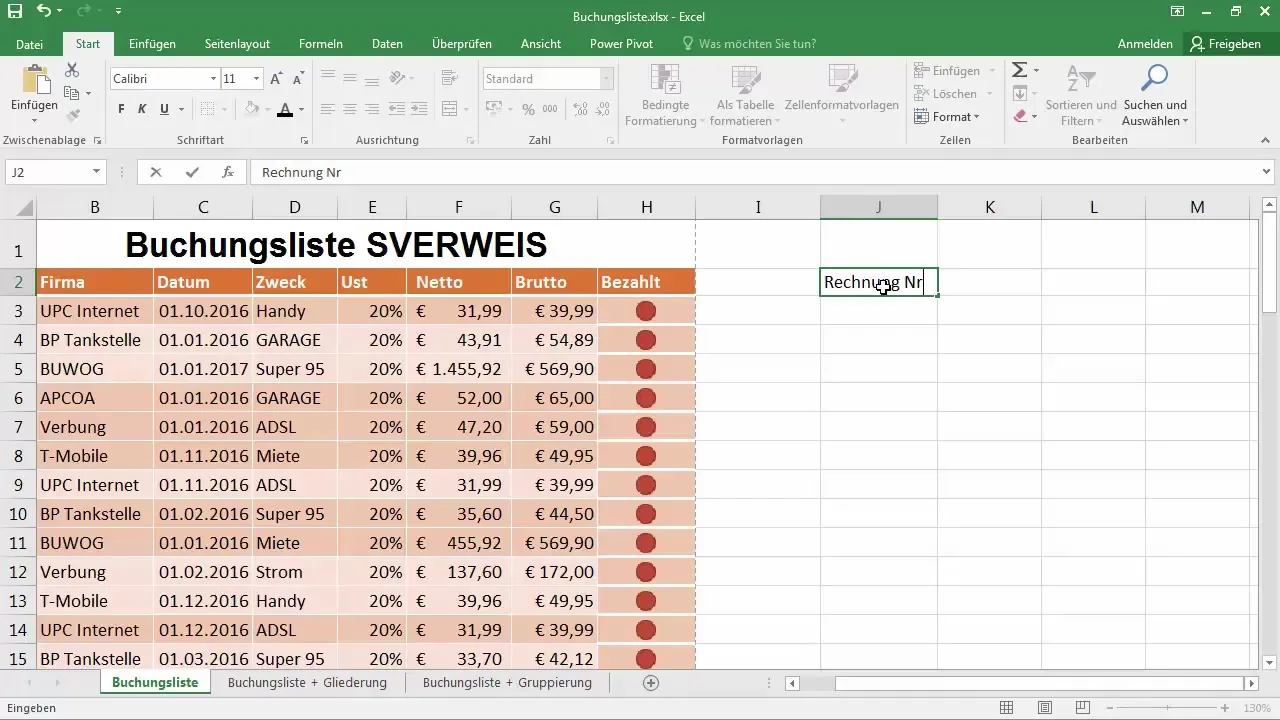The width and height of the screenshot is (1280, 720).
Task: Click the AutoSum sigma icon
Action: coord(1019,70)
